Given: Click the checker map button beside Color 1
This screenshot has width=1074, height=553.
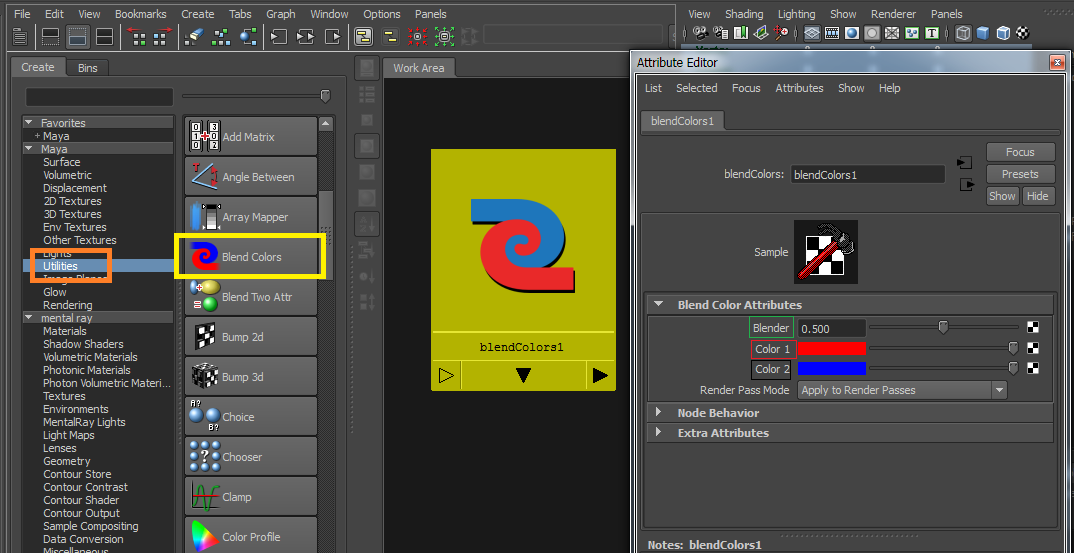Looking at the screenshot, I should tap(1033, 348).
